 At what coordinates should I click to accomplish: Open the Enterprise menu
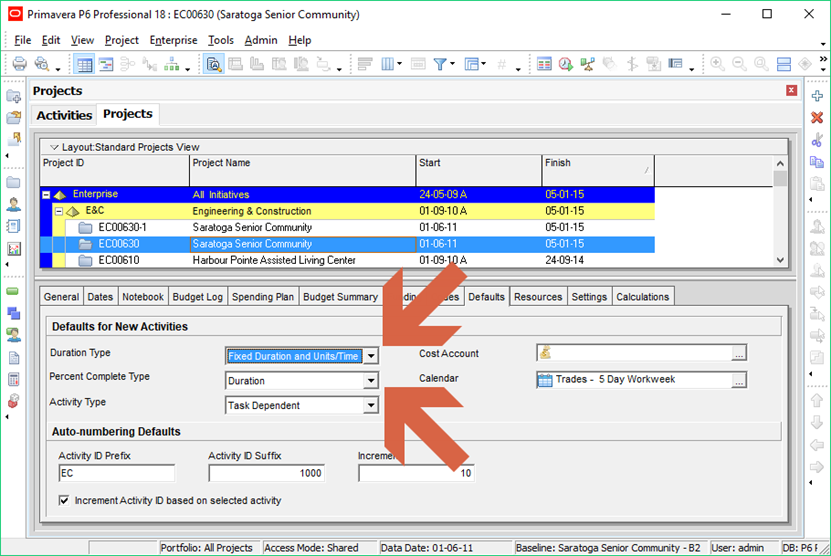(x=173, y=40)
